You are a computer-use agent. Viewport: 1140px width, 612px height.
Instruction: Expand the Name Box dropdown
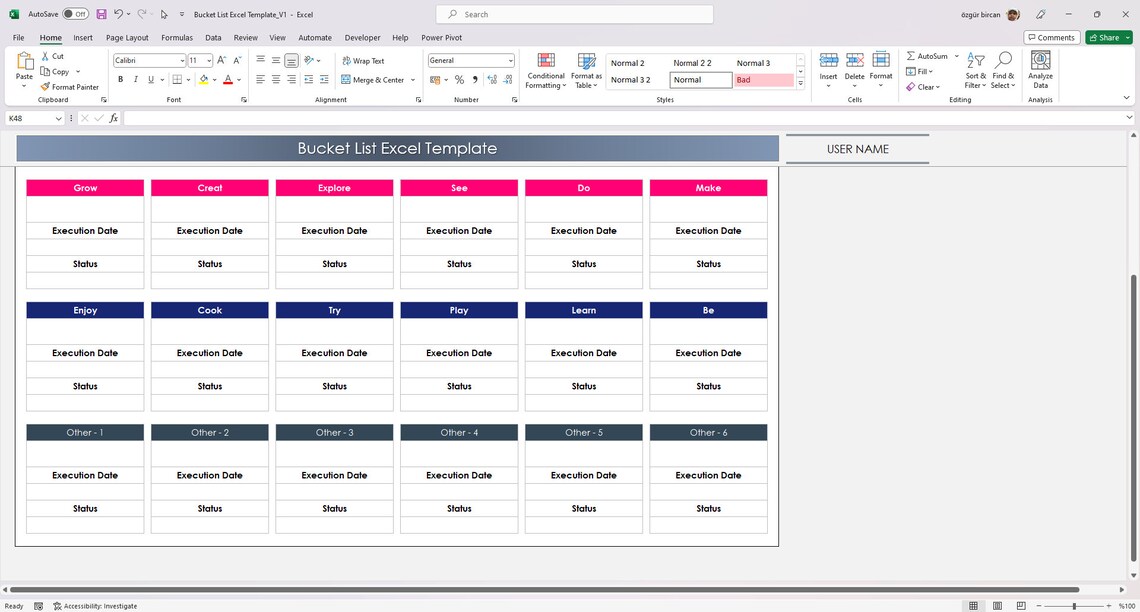point(56,118)
